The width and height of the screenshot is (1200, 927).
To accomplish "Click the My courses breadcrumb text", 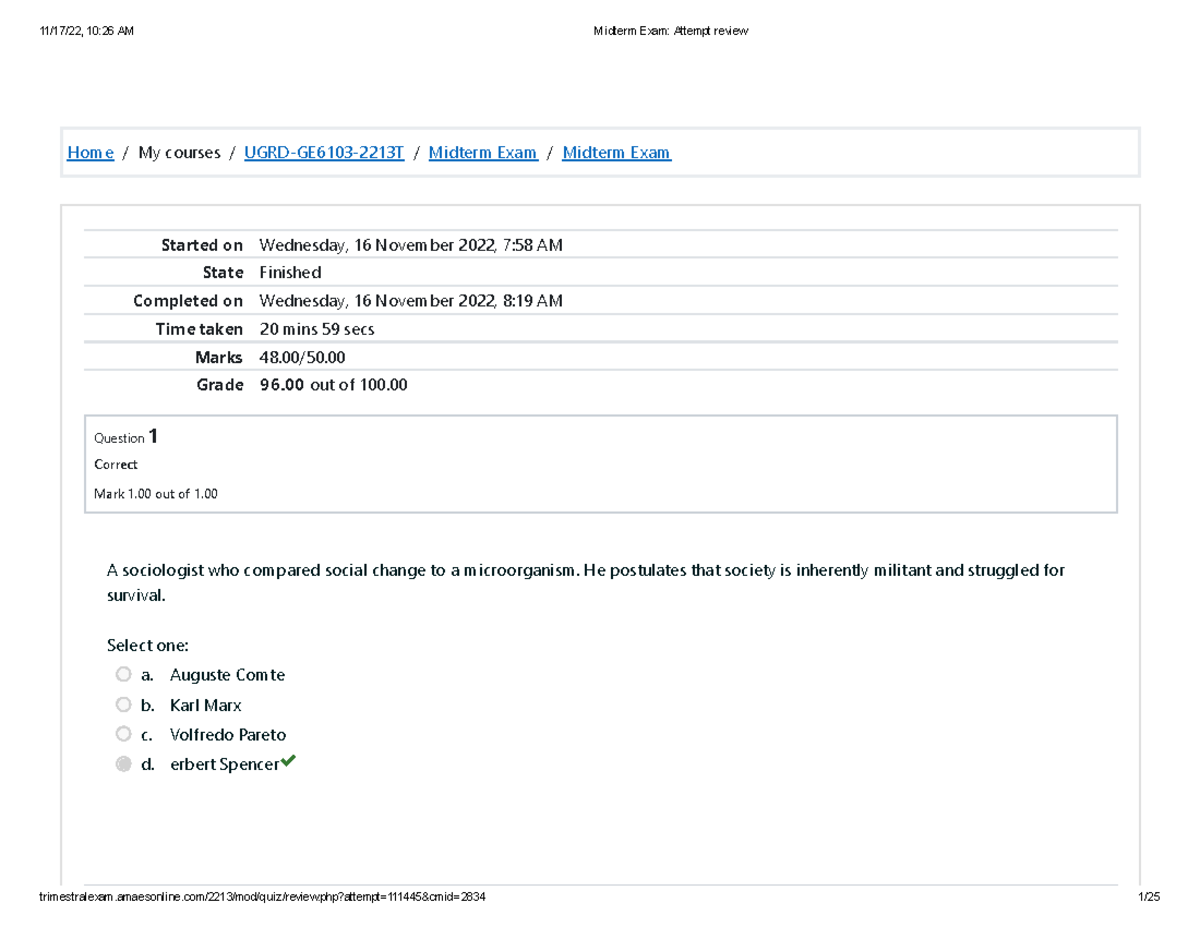I will 179,153.
